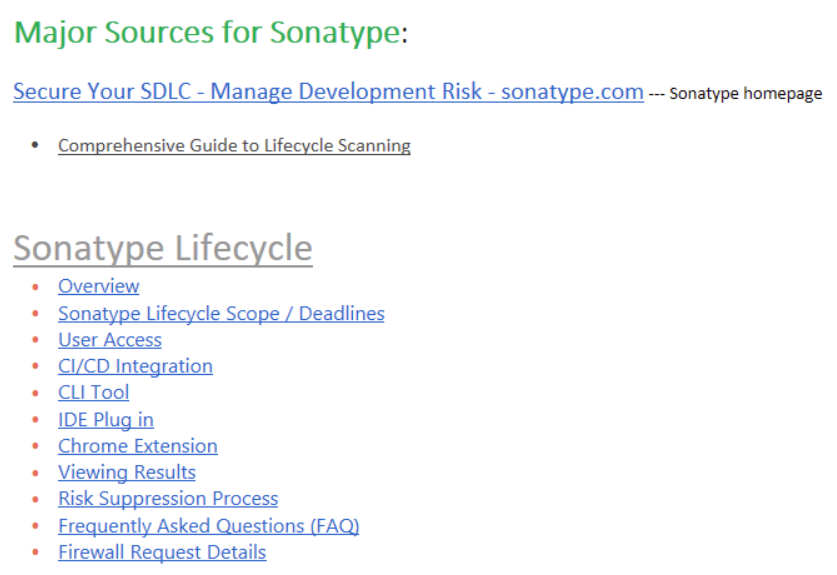The height and width of the screenshot is (575, 837).
Task: Open the User Access link
Action: point(109,340)
